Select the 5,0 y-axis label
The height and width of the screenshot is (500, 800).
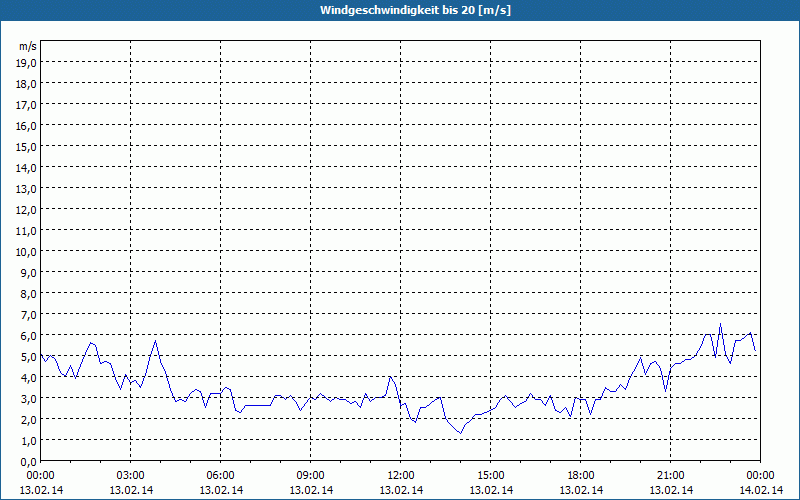click(29, 357)
